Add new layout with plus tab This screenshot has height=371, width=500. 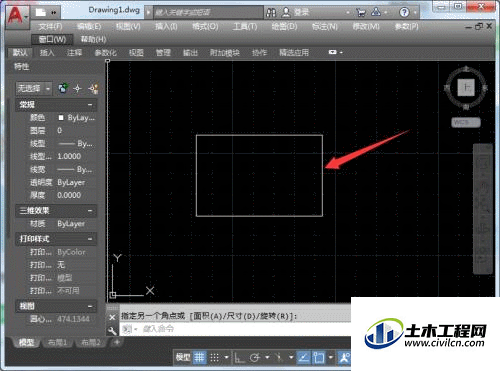pos(117,342)
